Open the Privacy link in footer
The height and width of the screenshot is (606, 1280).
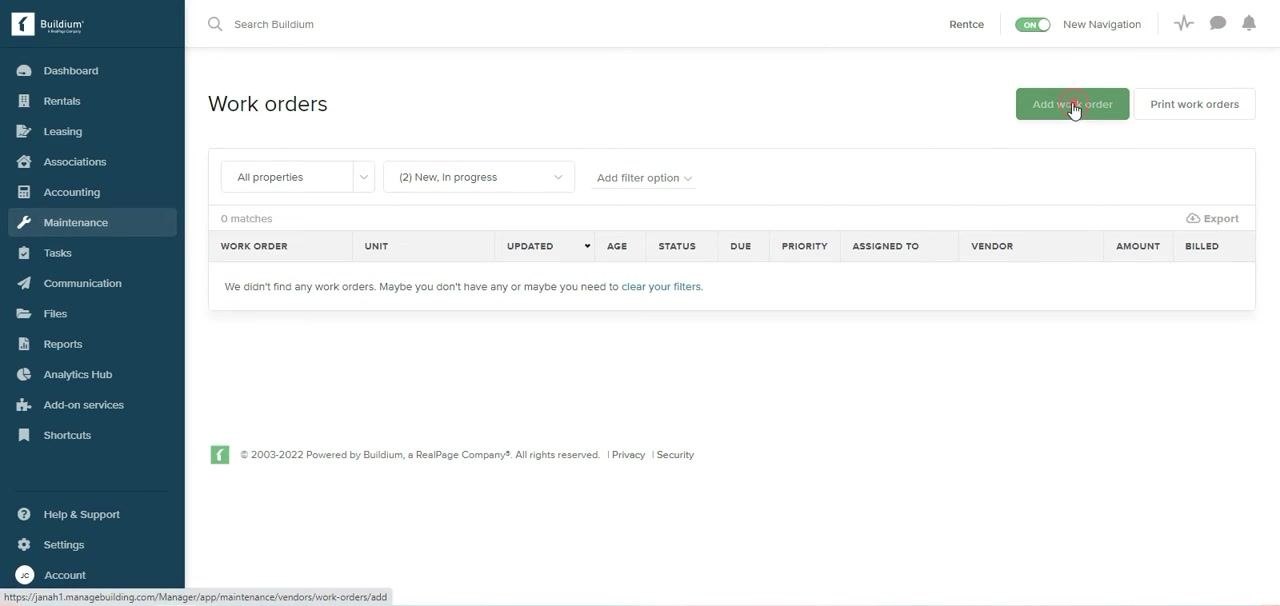[628, 455]
